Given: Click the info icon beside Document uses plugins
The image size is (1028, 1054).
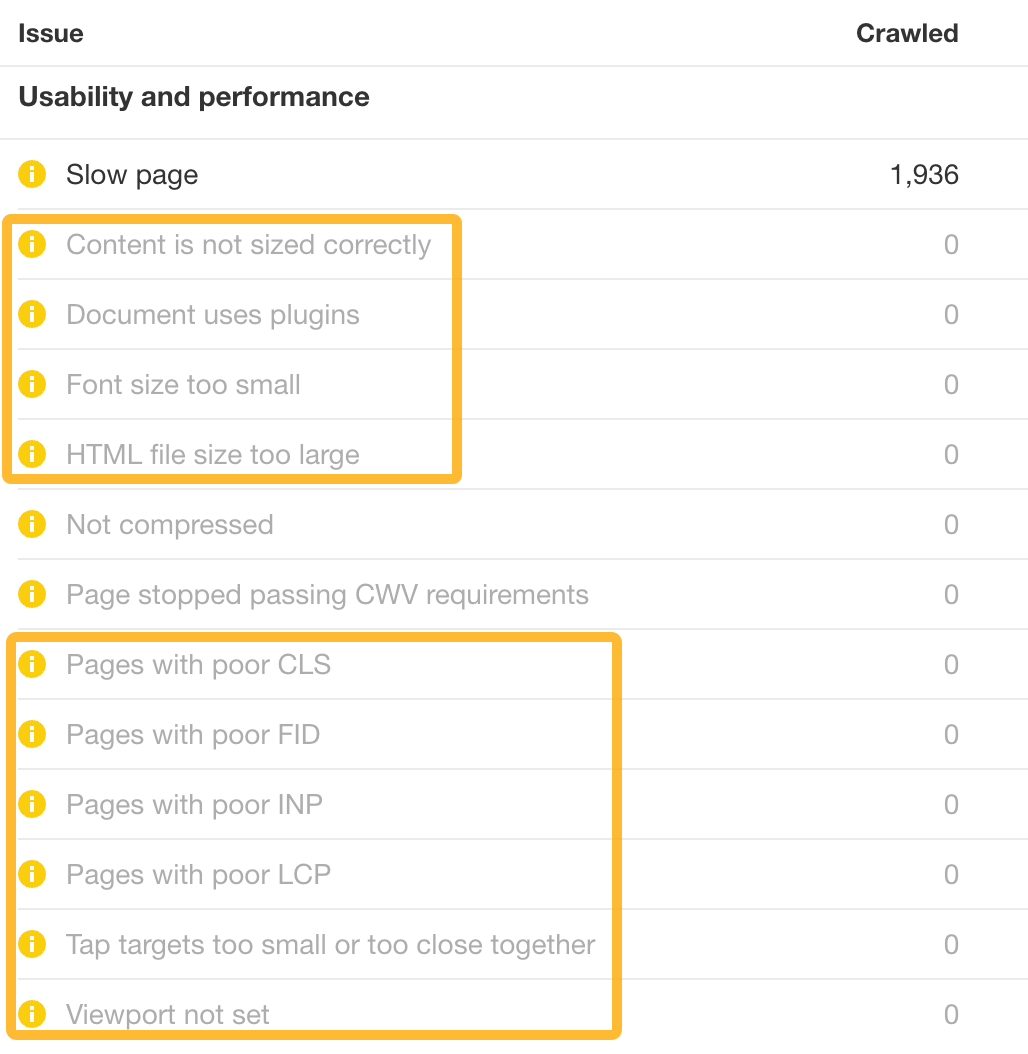Looking at the screenshot, I should coord(31,315).
